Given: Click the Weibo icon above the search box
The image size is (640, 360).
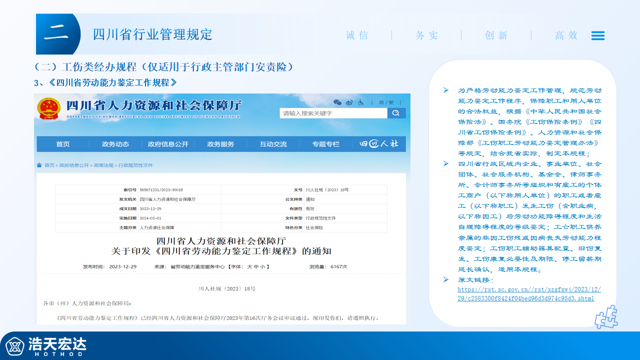Looking at the screenshot, I should 349,102.
